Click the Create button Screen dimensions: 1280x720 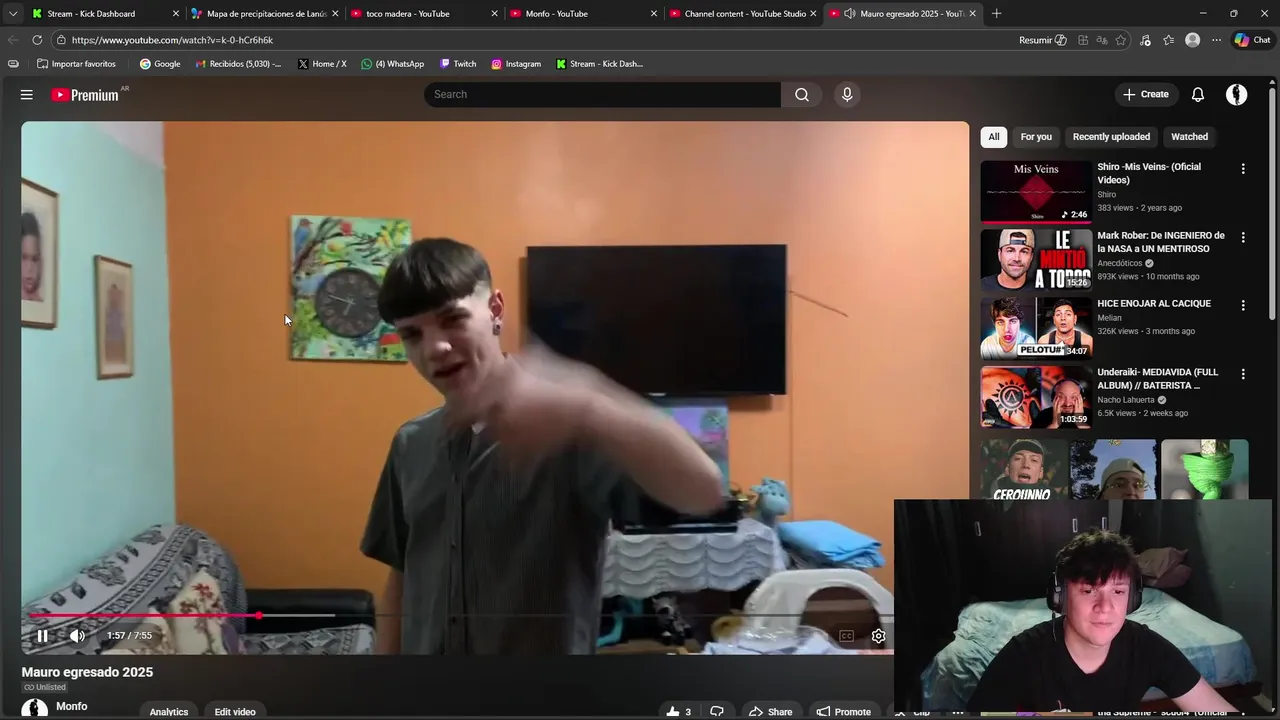[1146, 94]
